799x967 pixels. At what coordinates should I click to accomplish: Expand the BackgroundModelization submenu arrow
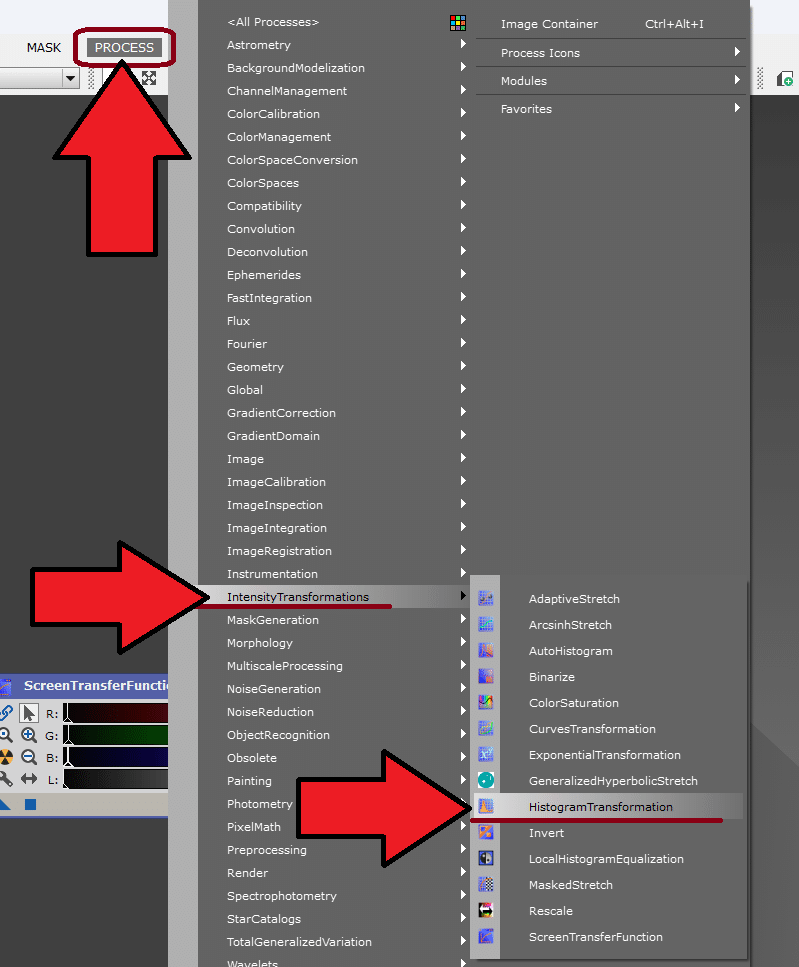click(x=463, y=67)
